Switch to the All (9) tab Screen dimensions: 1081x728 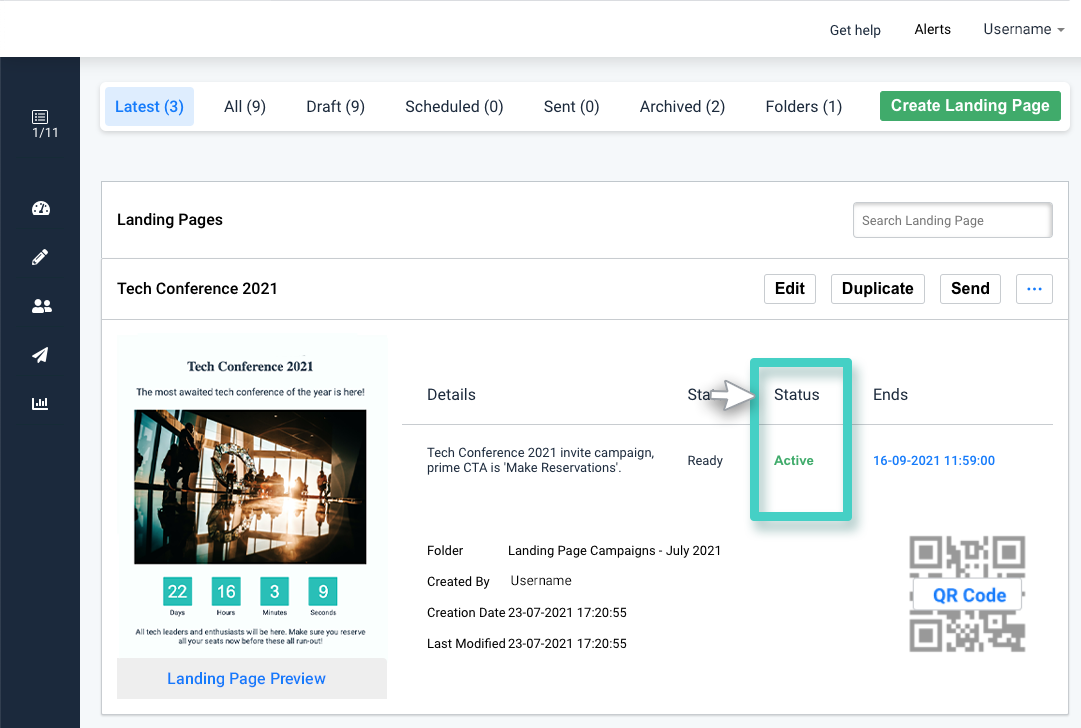coord(245,106)
